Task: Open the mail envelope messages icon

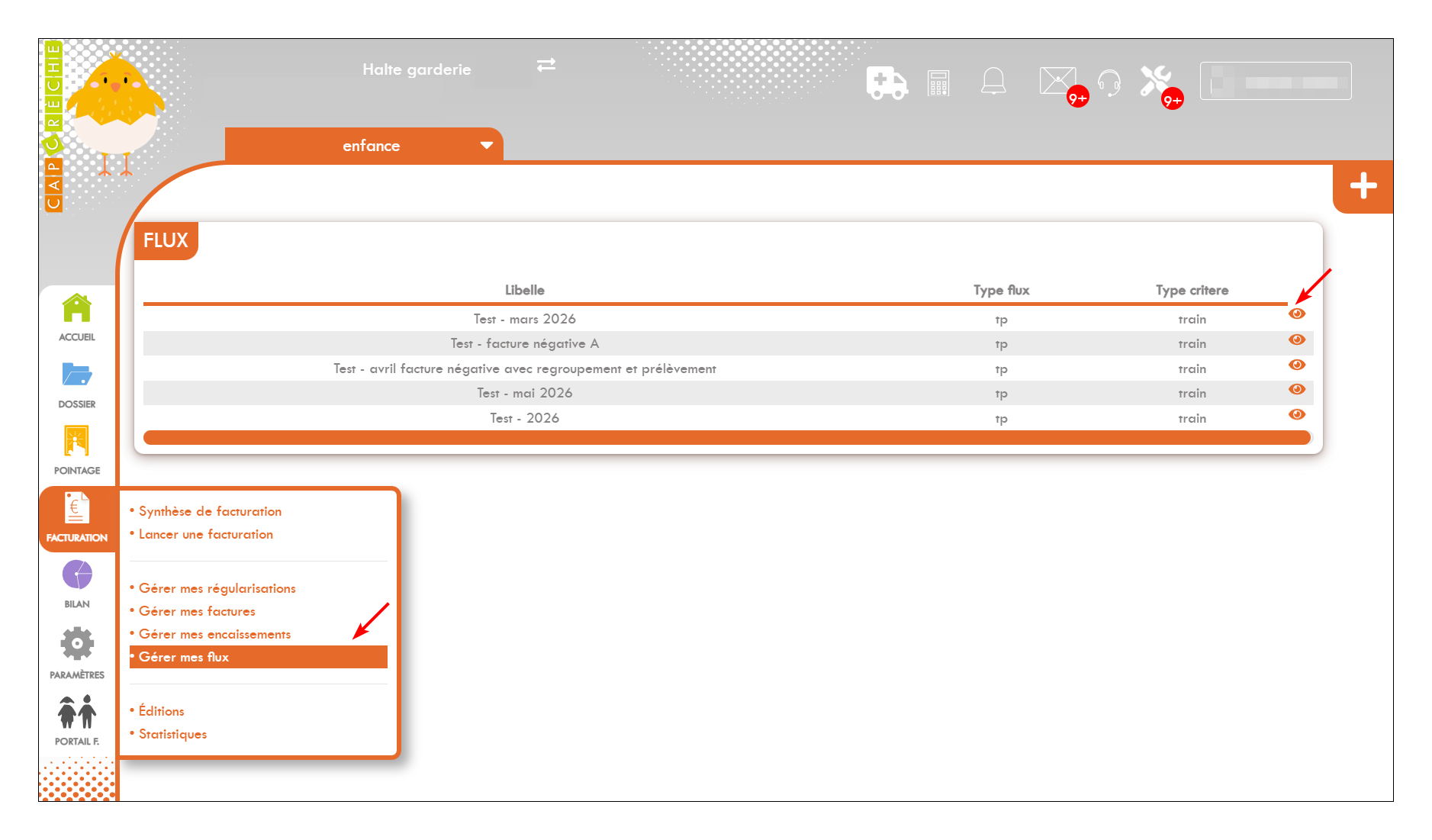Action: coord(1058,81)
